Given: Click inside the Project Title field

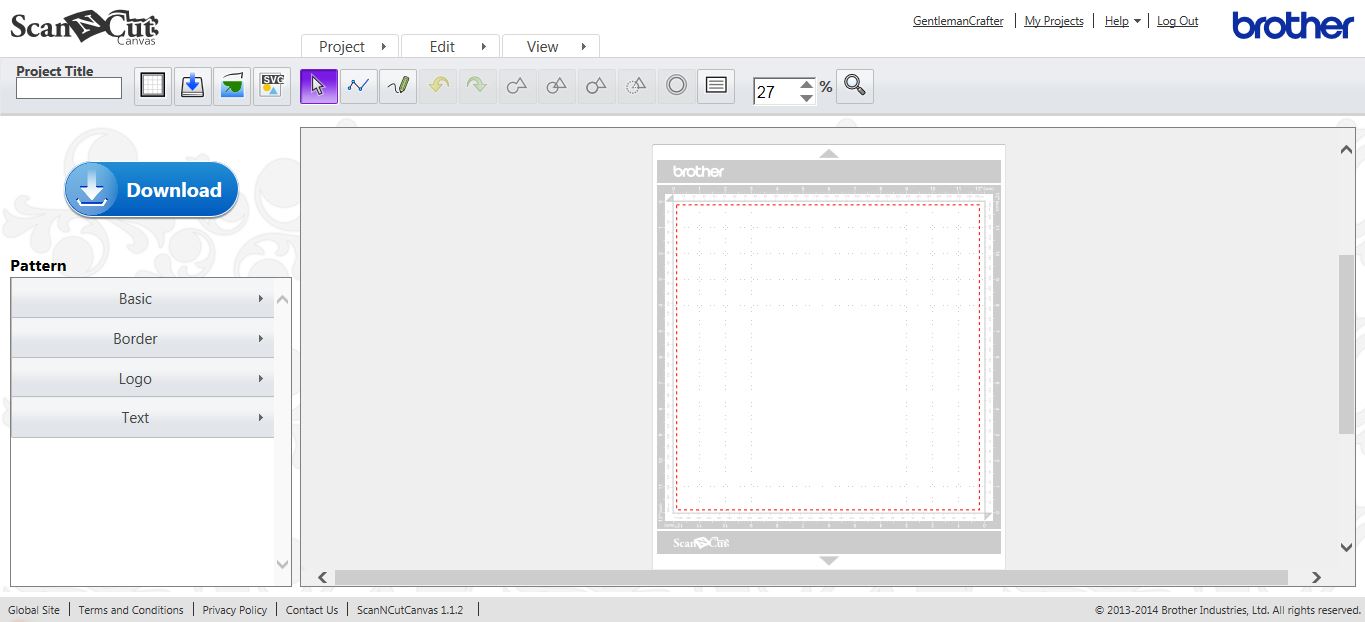Looking at the screenshot, I should click(68, 88).
